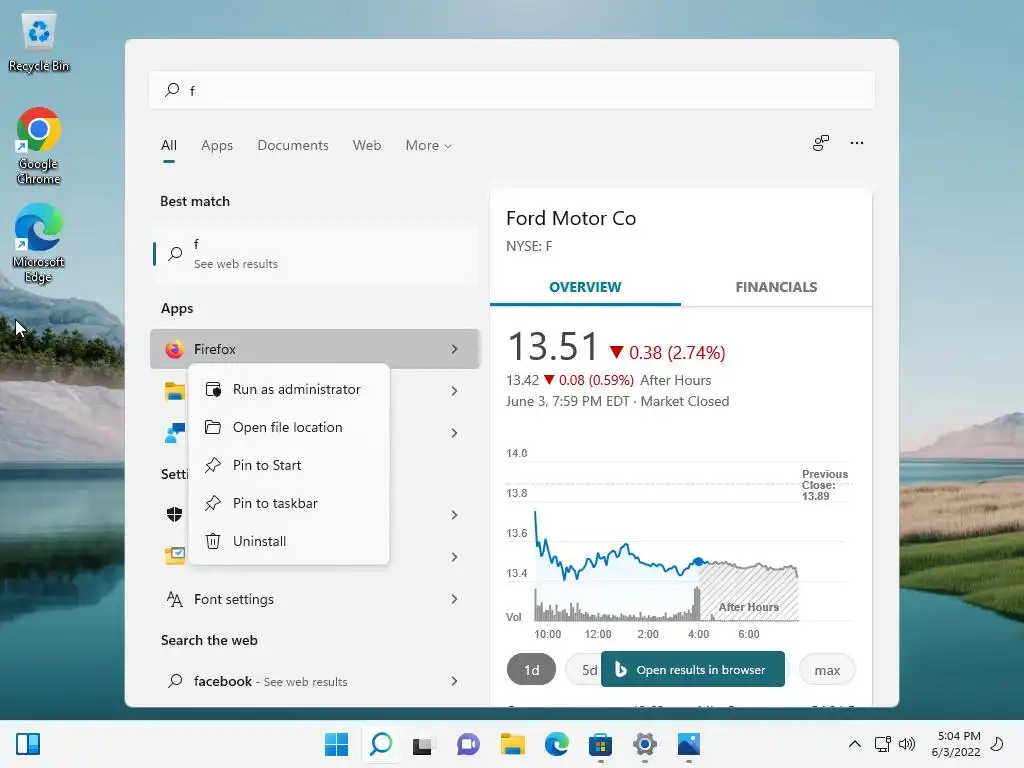This screenshot has height=768, width=1024.
Task: Click Open results in browser button
Action: tap(693, 669)
